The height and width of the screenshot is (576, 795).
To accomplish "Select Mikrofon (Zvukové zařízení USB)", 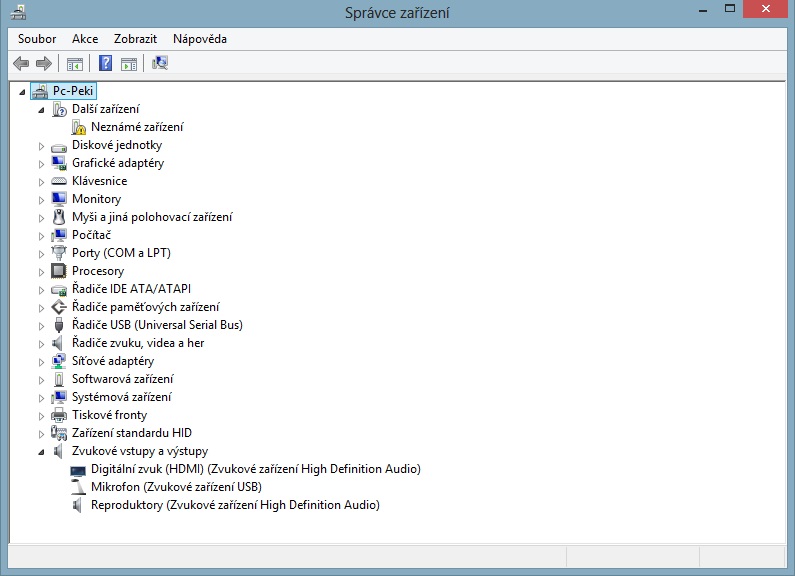I will [x=176, y=487].
